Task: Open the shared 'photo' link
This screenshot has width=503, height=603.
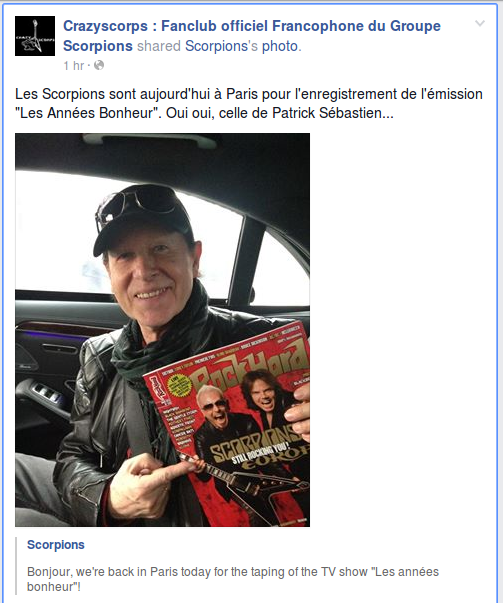Action: pos(280,46)
